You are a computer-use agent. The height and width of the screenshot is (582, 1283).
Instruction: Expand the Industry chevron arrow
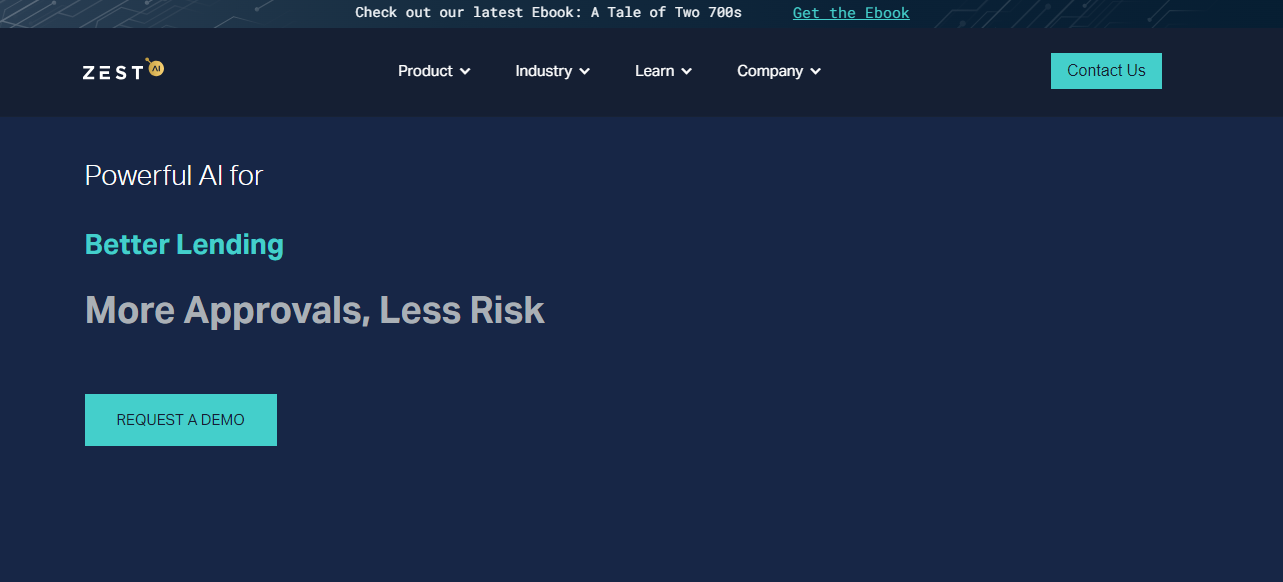584,71
